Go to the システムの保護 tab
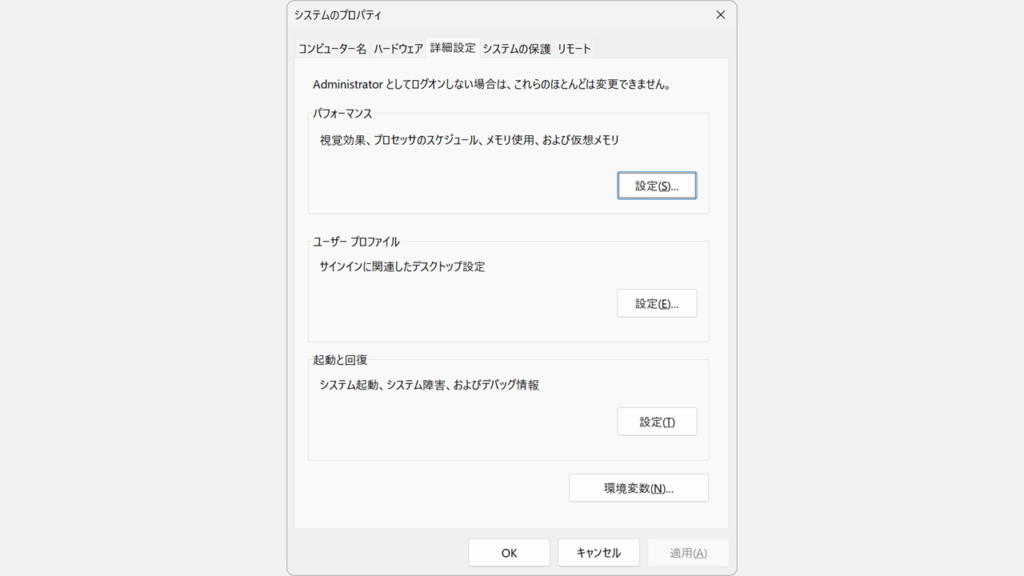This screenshot has width=1024, height=576. (517, 49)
